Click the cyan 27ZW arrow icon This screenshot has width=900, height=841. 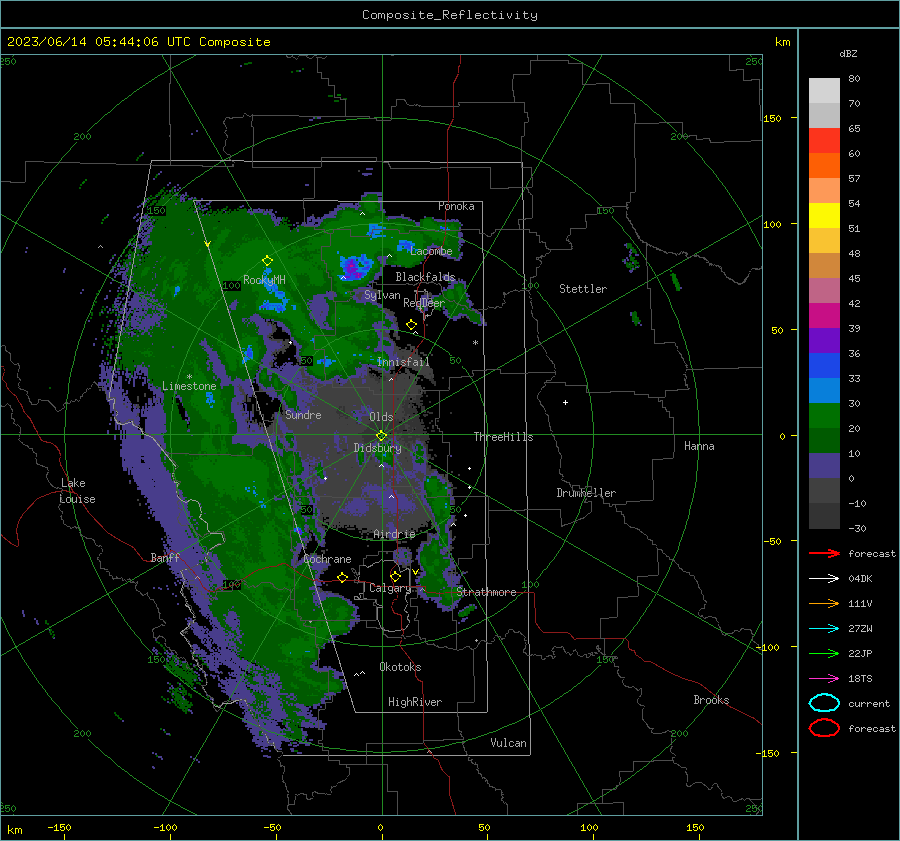(824, 628)
